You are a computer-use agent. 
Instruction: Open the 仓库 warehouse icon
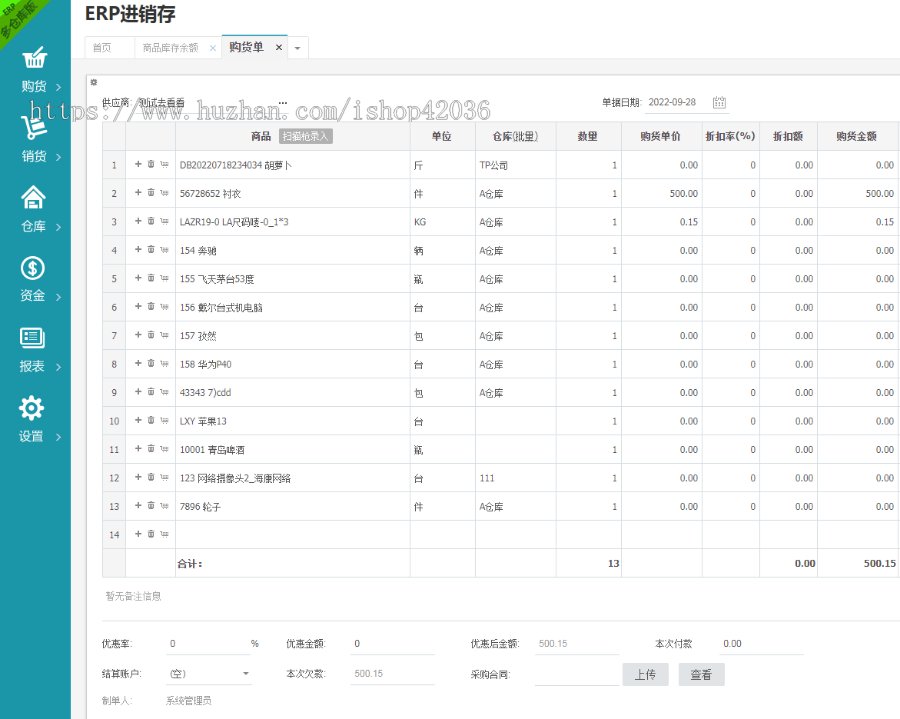pyautogui.click(x=33, y=197)
